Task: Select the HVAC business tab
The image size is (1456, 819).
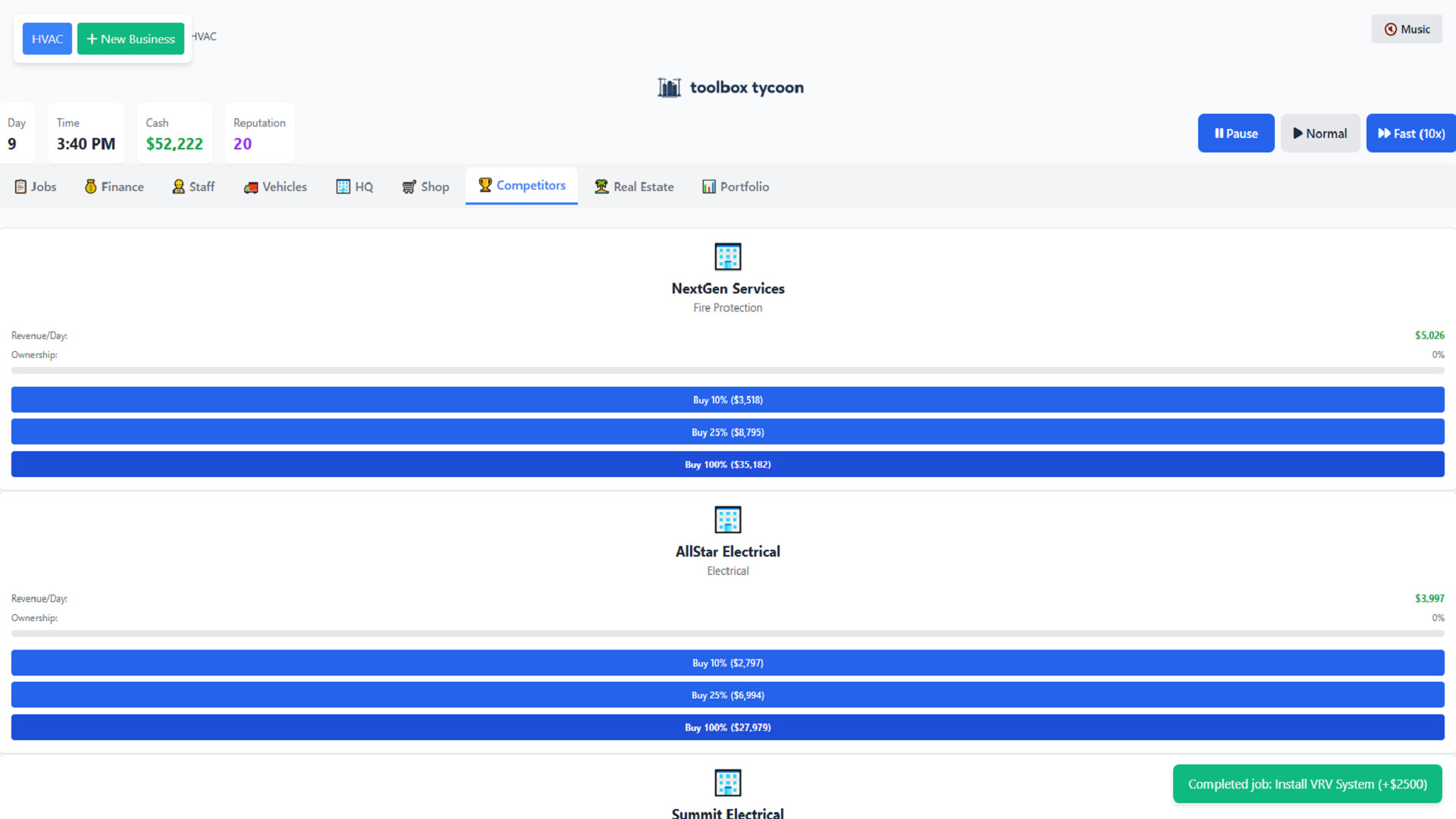Action: [46, 38]
